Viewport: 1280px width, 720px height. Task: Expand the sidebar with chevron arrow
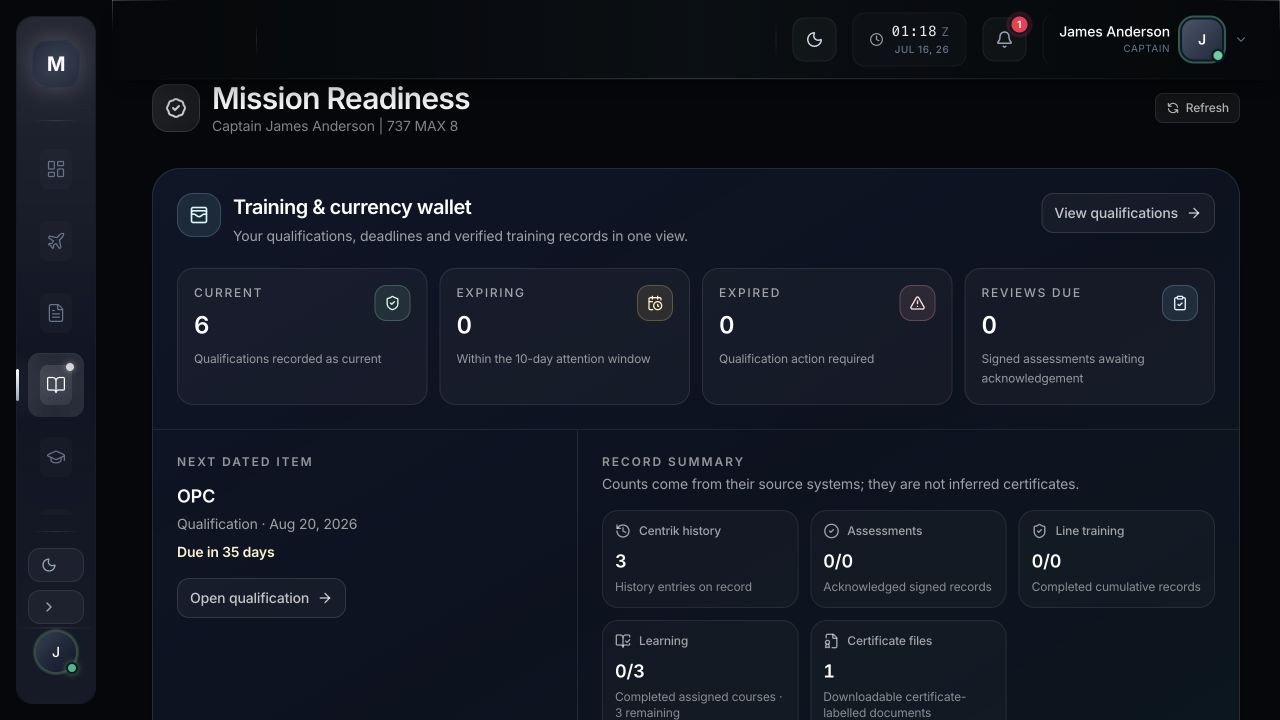(x=56, y=607)
